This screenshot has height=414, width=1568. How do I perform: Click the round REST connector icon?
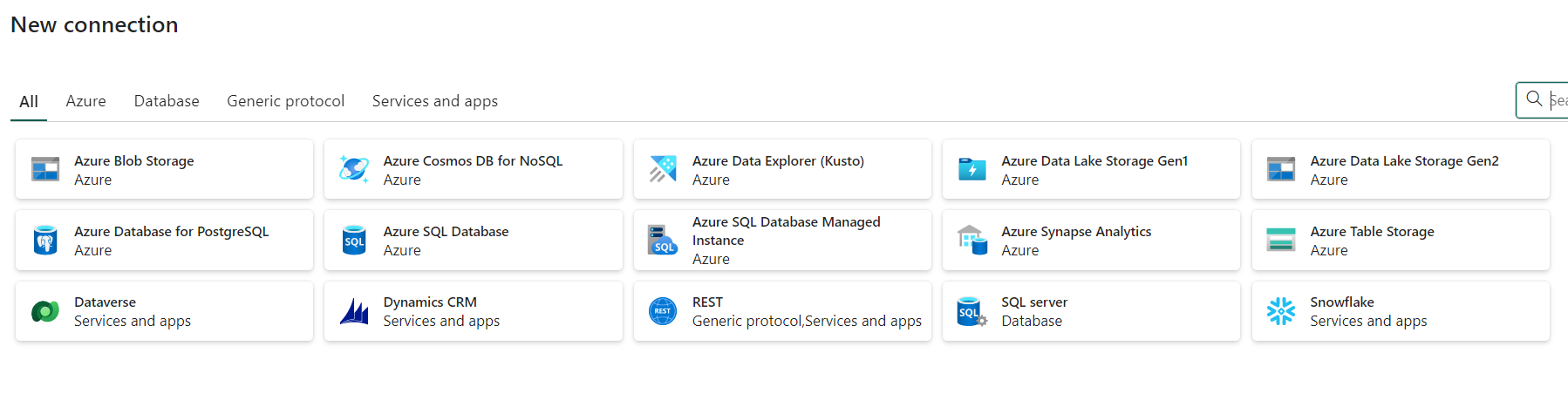663,311
